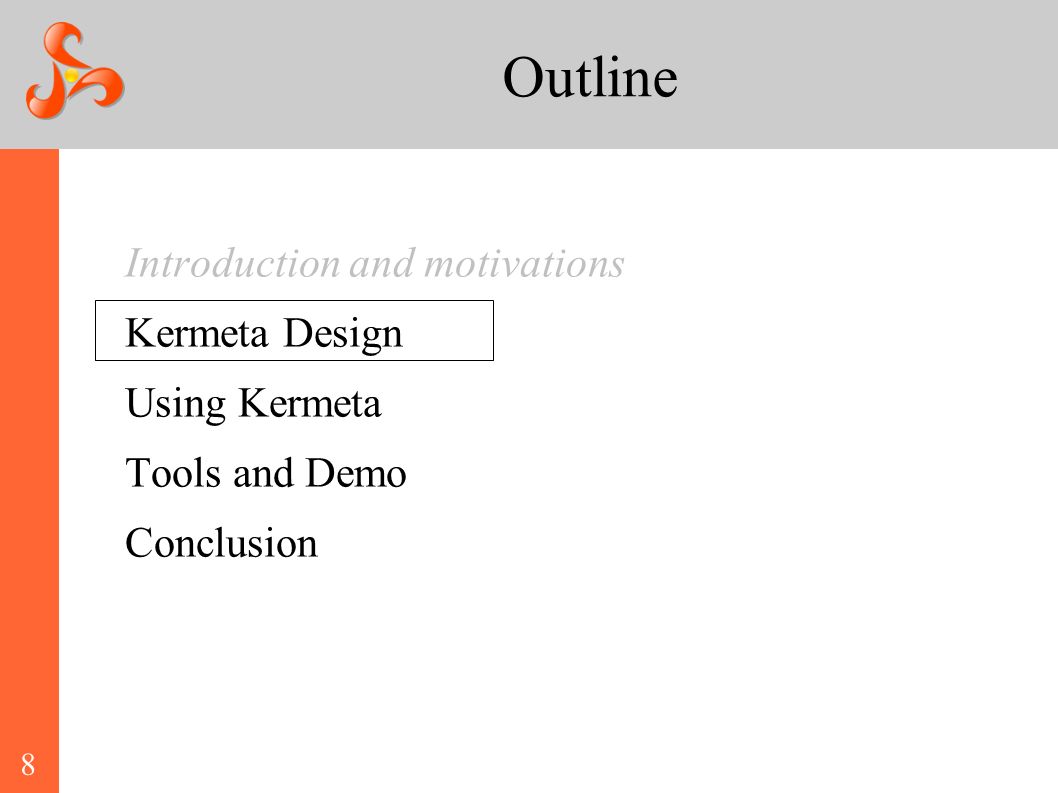Select the word "motivations" in gray italic
Viewport: 1058px width, 793px height.
(x=524, y=263)
